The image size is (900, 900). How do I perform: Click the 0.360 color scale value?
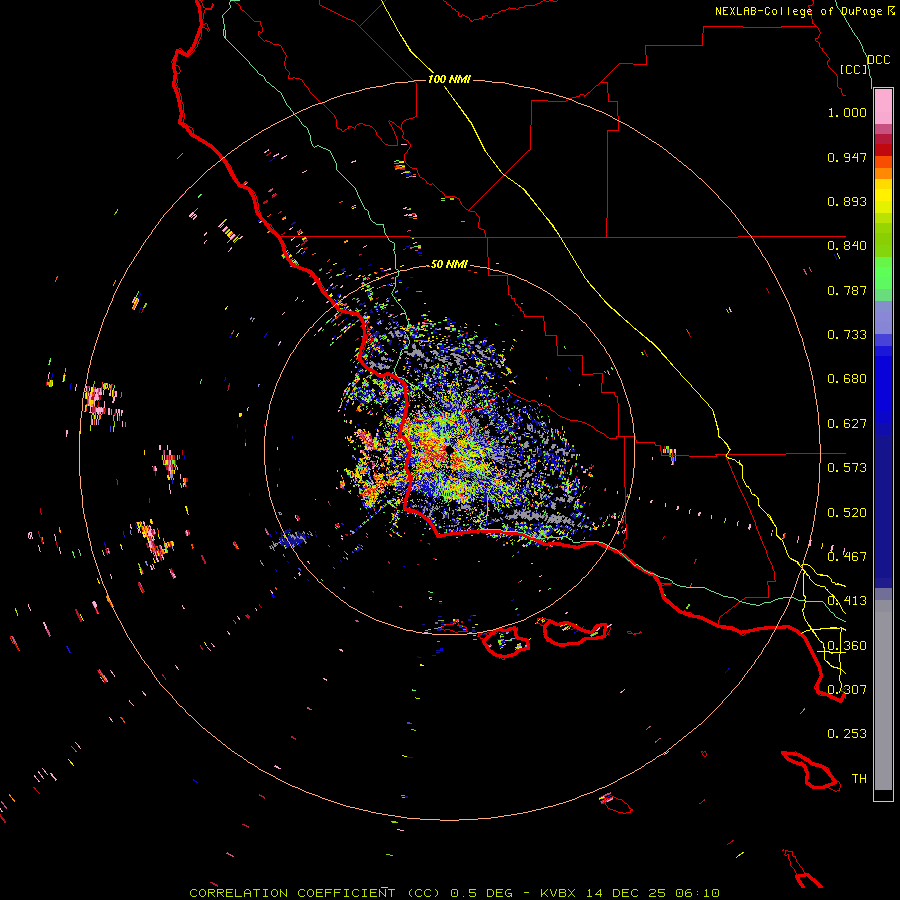coord(847,646)
